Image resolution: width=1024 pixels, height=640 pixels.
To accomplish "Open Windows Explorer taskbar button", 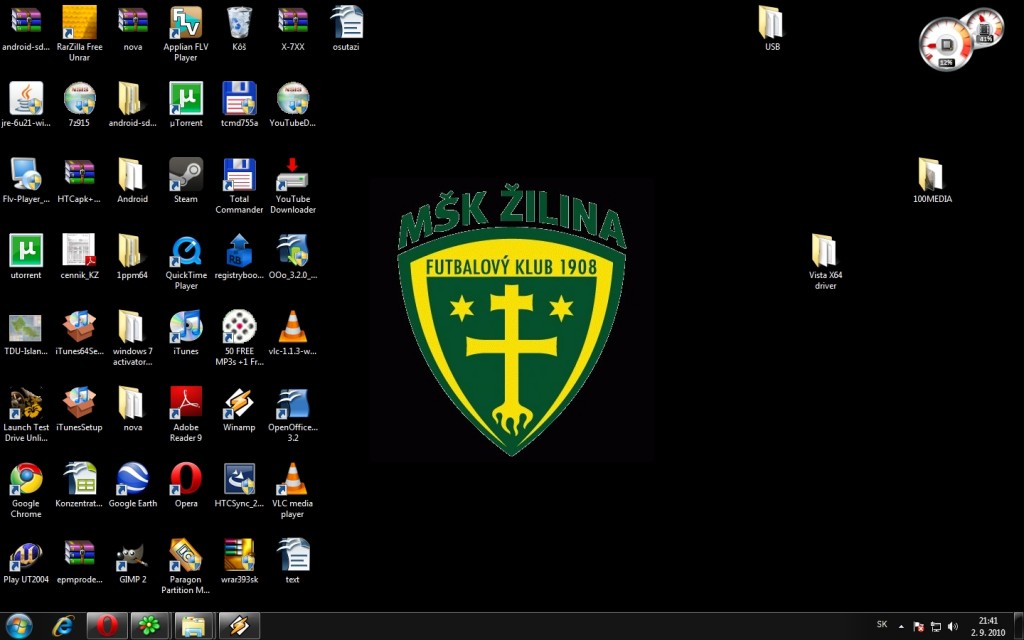I will pos(194,626).
